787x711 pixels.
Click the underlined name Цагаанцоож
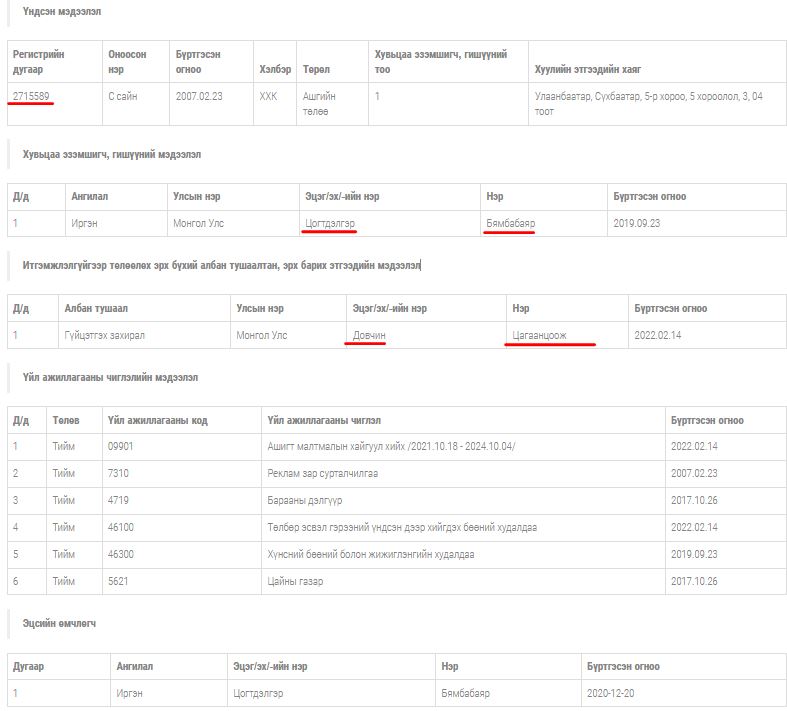coord(539,335)
